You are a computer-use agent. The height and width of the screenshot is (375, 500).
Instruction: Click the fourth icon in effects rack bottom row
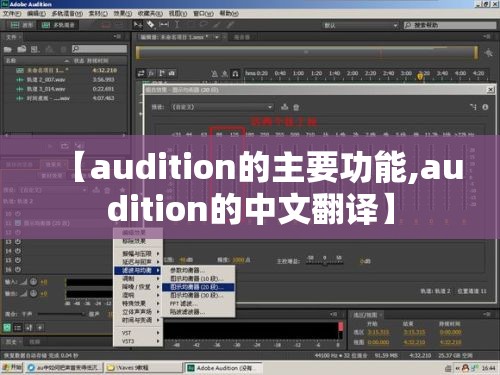(40, 328)
